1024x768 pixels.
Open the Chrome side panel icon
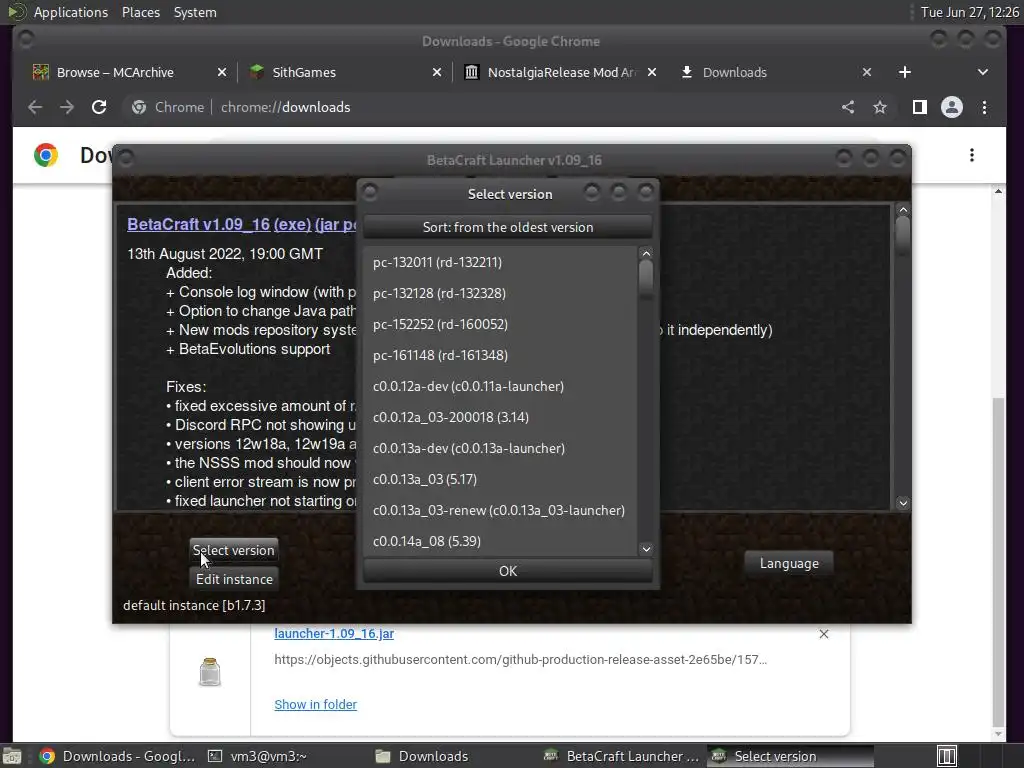[x=920, y=107]
